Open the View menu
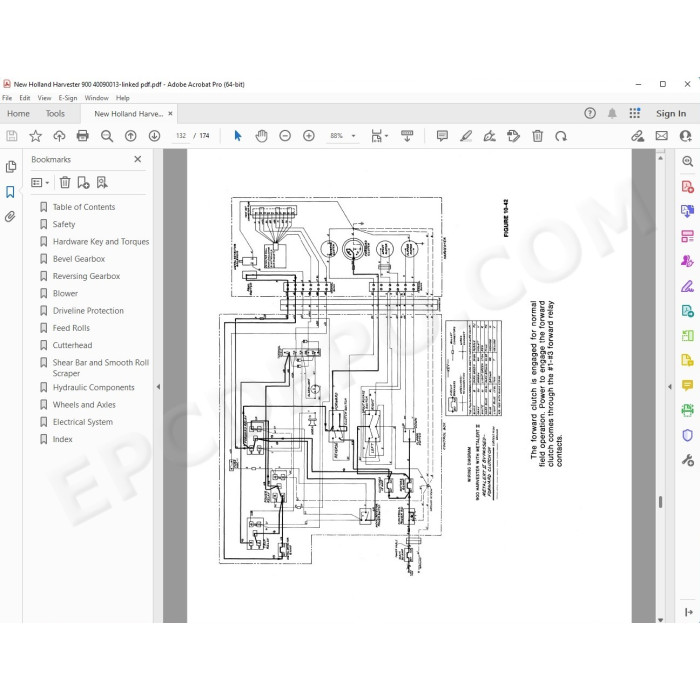 (44, 98)
